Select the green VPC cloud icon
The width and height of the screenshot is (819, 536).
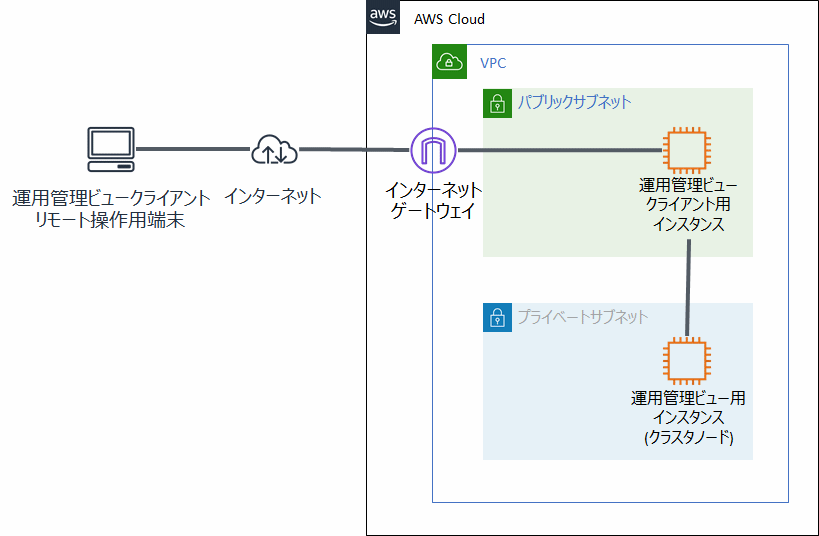449,62
